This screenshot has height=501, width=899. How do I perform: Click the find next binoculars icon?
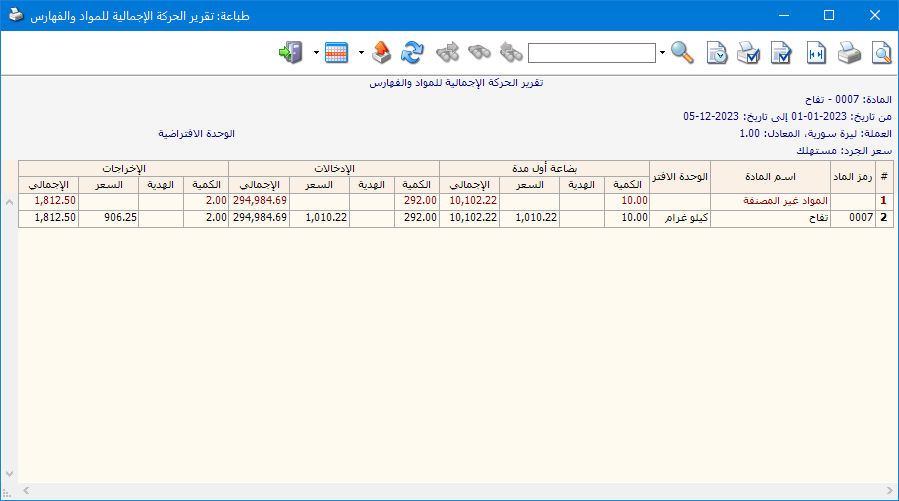(447, 53)
